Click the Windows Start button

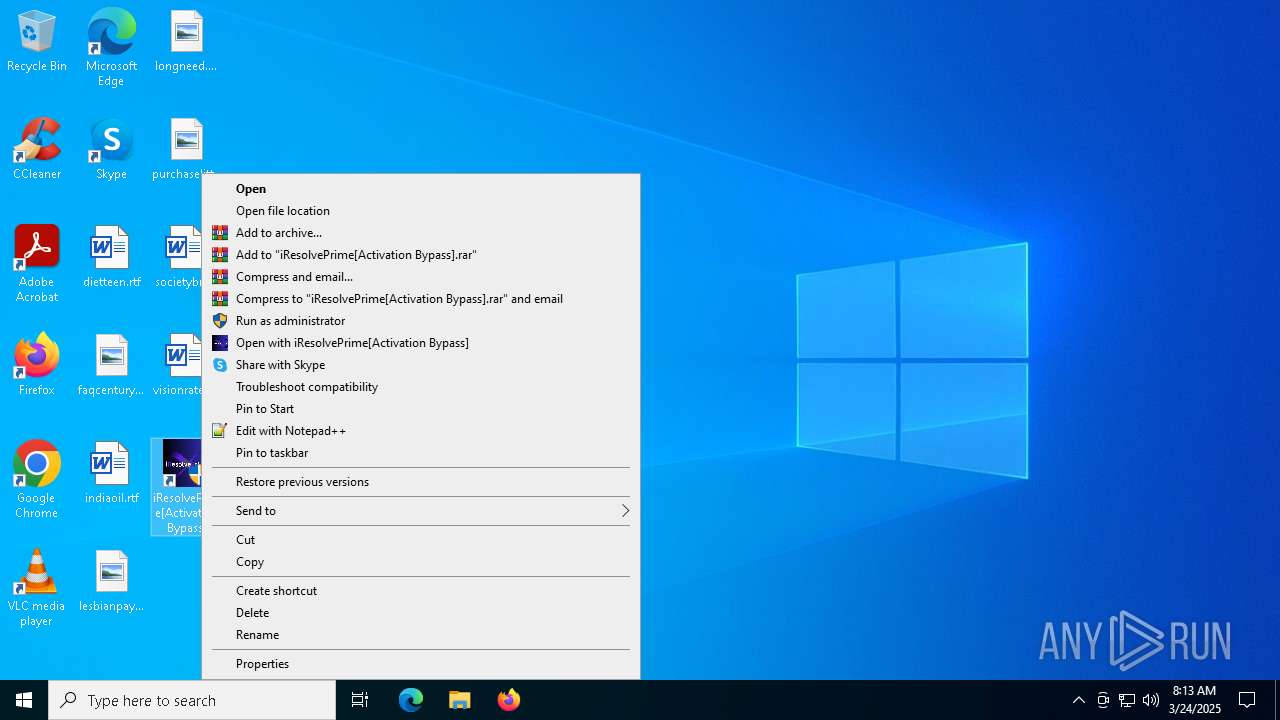tap(24, 700)
